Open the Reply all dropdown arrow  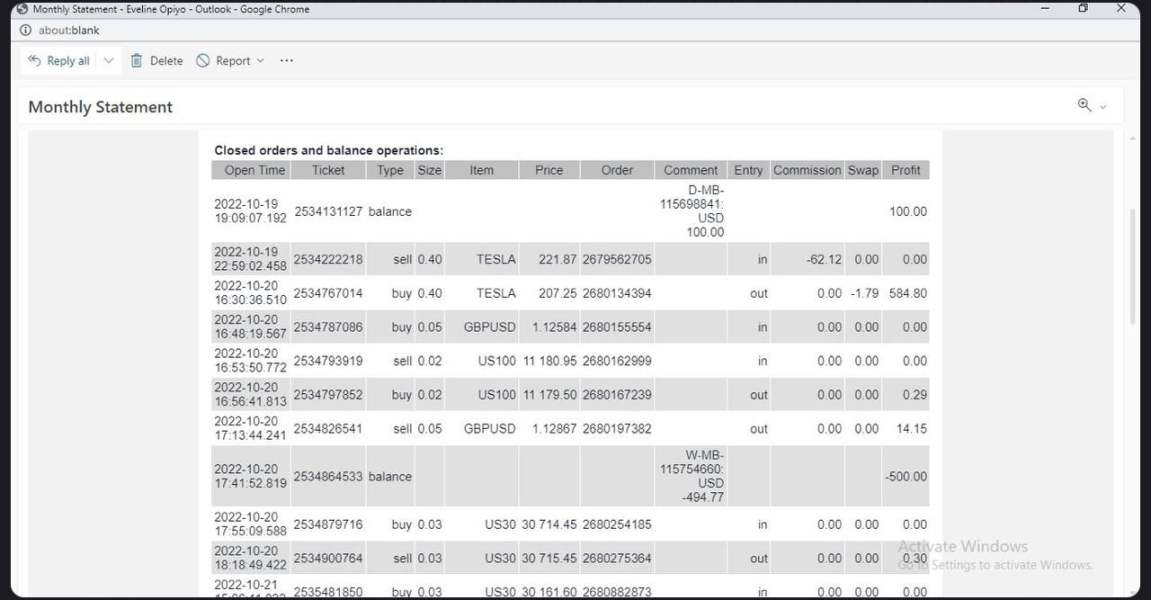coord(109,61)
